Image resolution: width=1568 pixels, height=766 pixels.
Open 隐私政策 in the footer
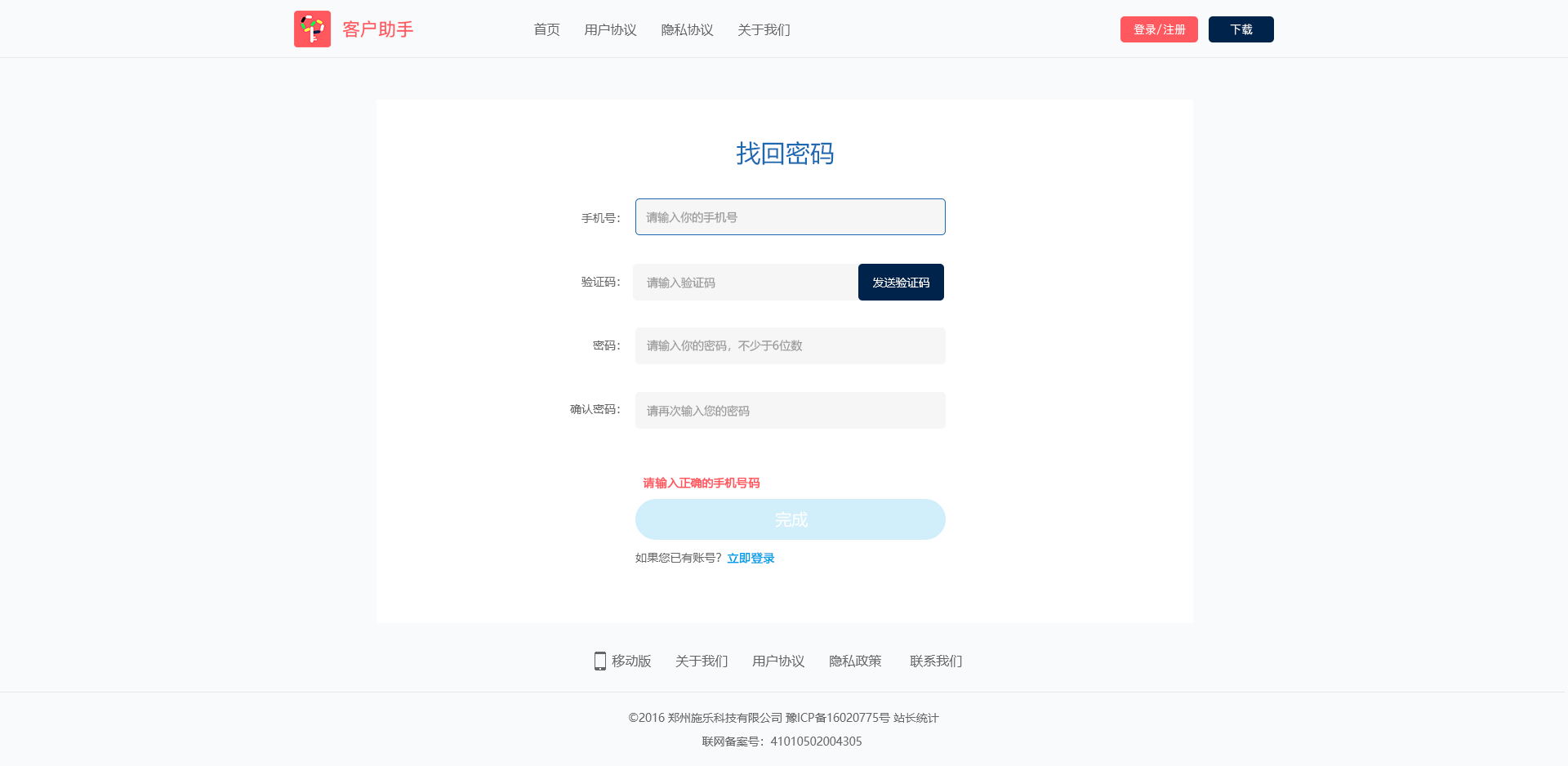(x=855, y=661)
